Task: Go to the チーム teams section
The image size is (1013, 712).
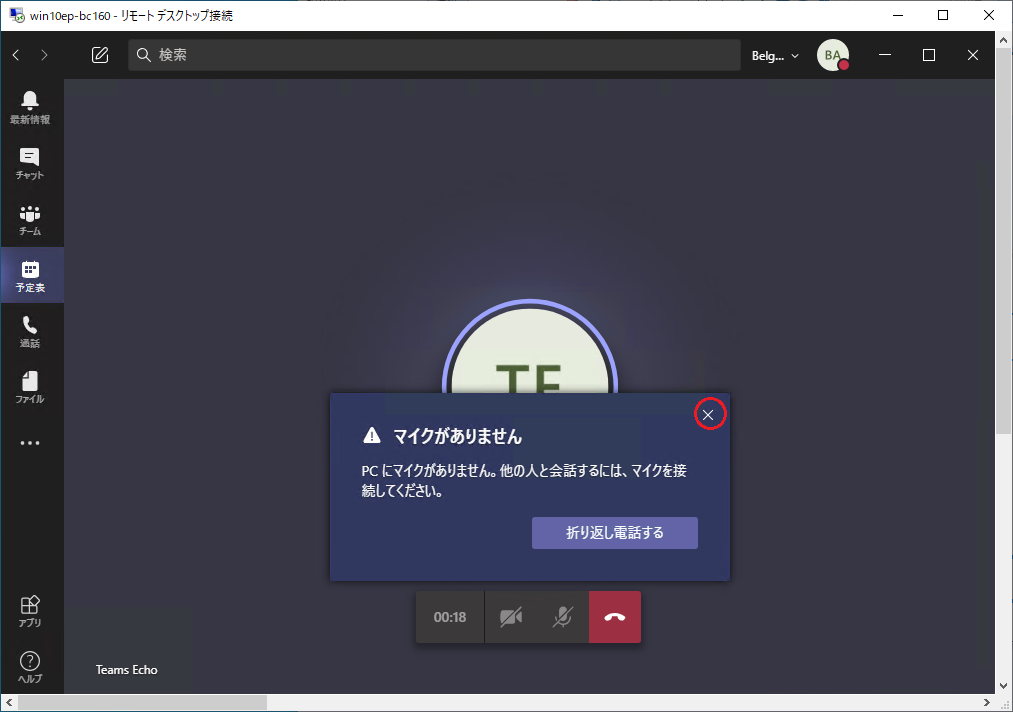Action: (x=30, y=220)
